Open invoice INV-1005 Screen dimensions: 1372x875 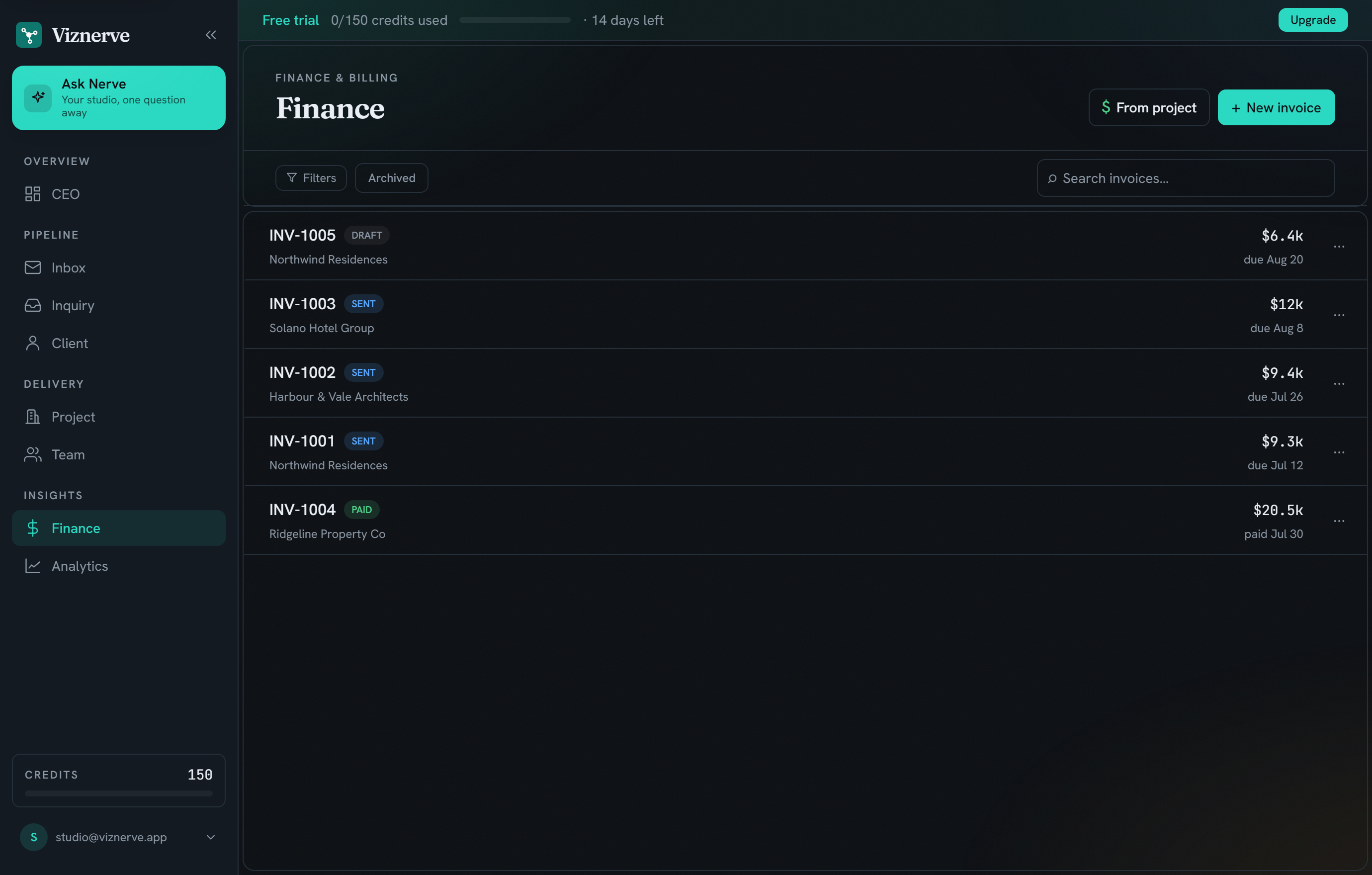tap(805, 246)
